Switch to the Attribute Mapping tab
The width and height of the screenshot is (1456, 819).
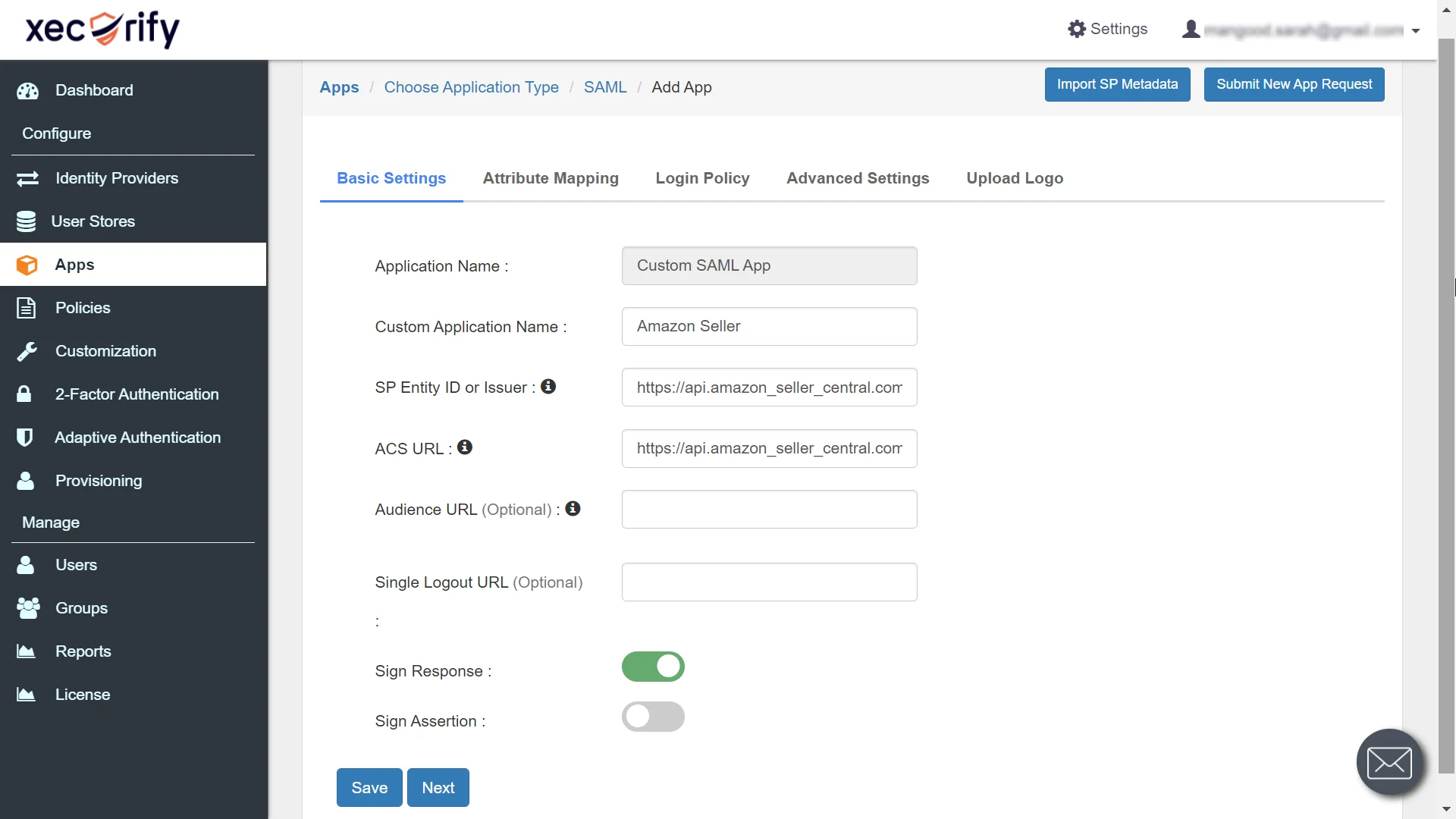(x=550, y=178)
